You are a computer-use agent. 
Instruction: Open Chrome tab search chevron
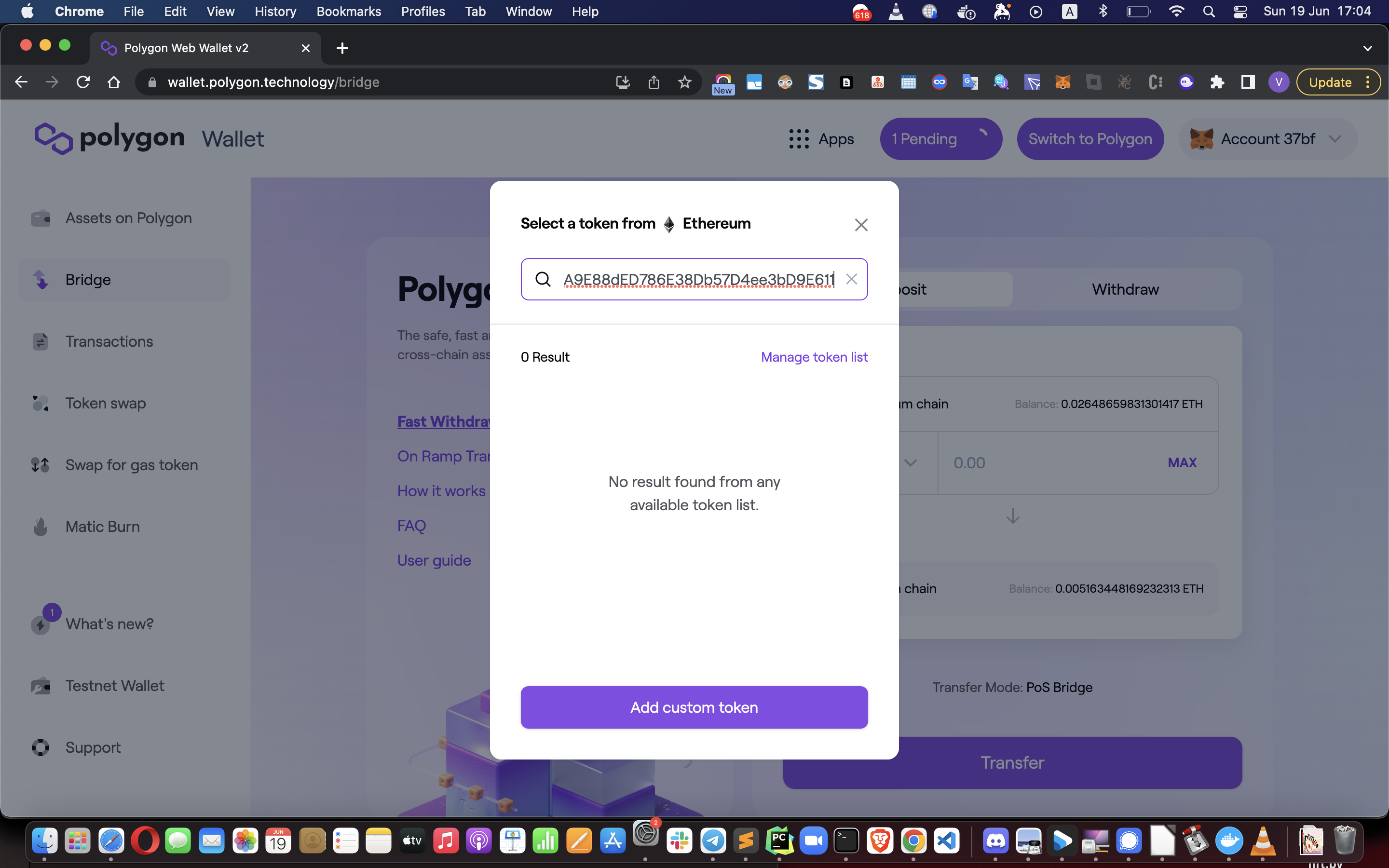pos(1367,48)
